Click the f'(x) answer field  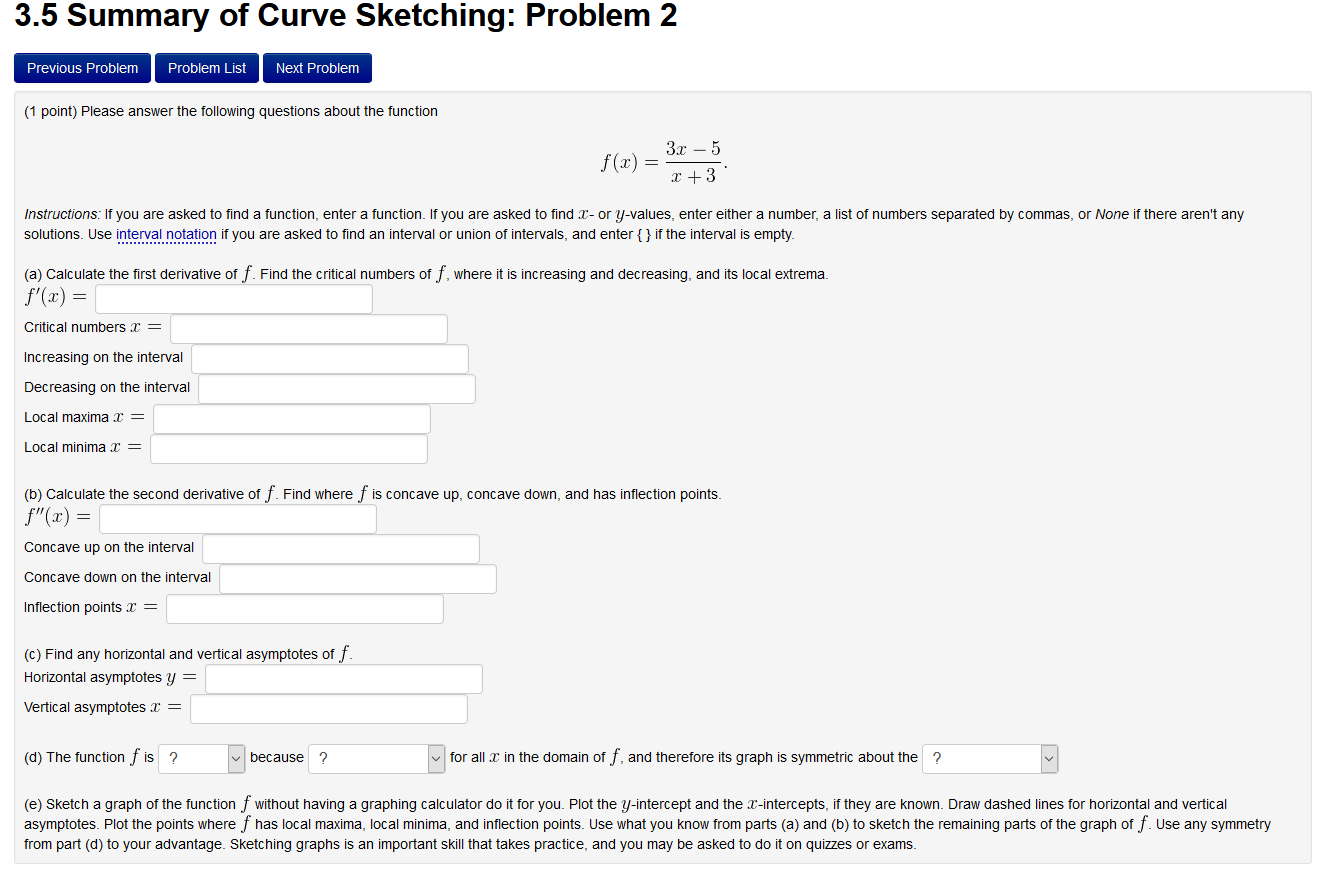[x=233, y=297]
